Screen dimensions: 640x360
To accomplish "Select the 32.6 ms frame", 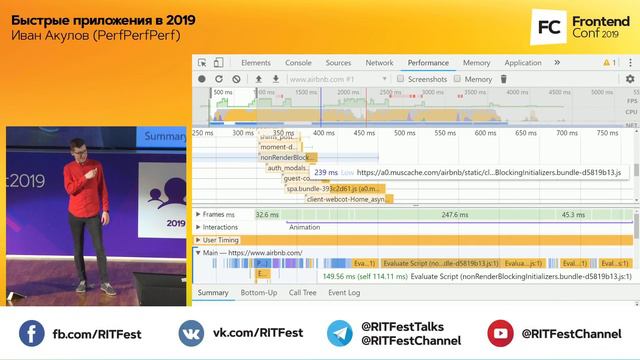I will click(267, 214).
